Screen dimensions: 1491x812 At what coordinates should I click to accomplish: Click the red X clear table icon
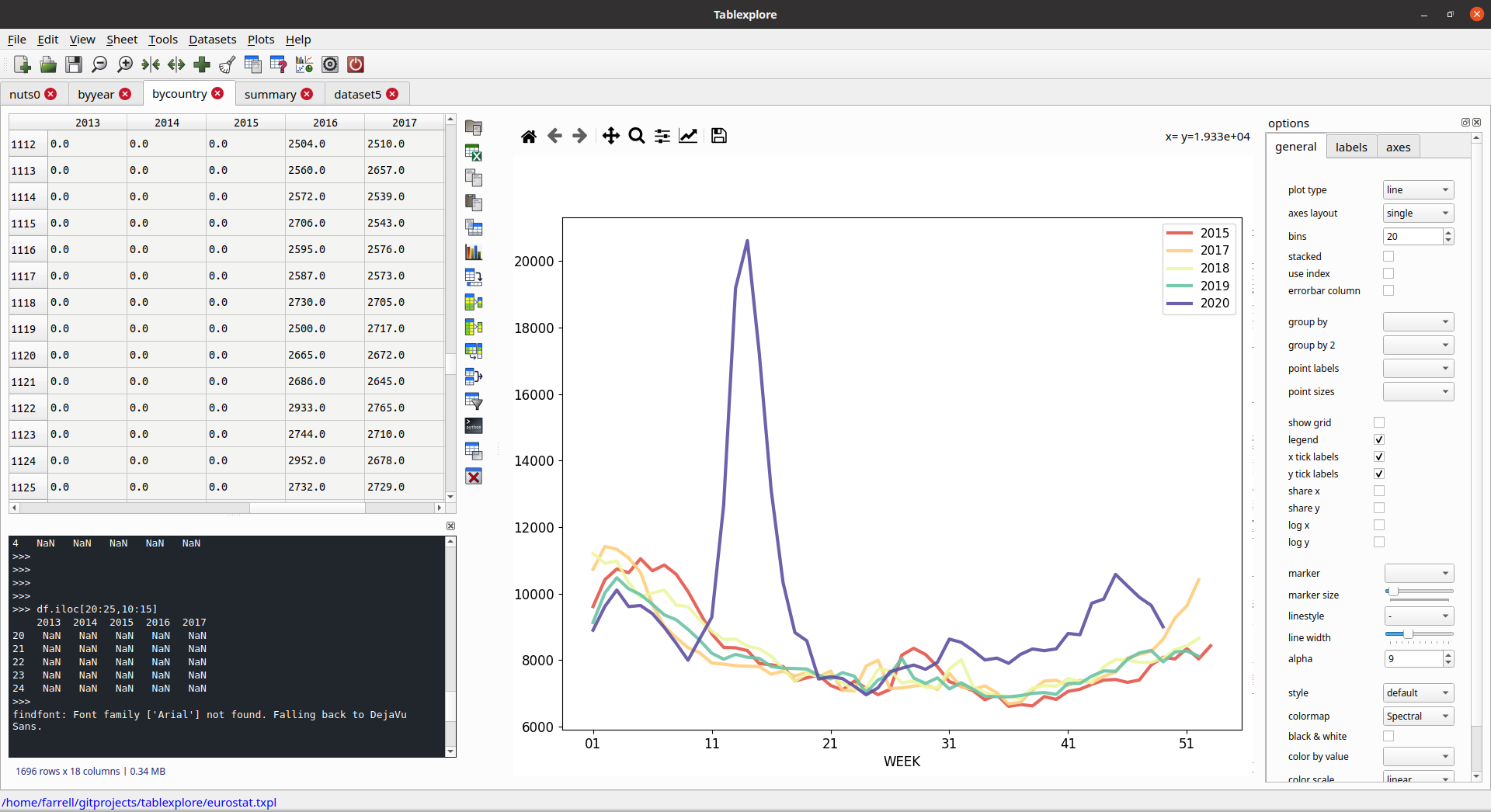[x=474, y=476]
